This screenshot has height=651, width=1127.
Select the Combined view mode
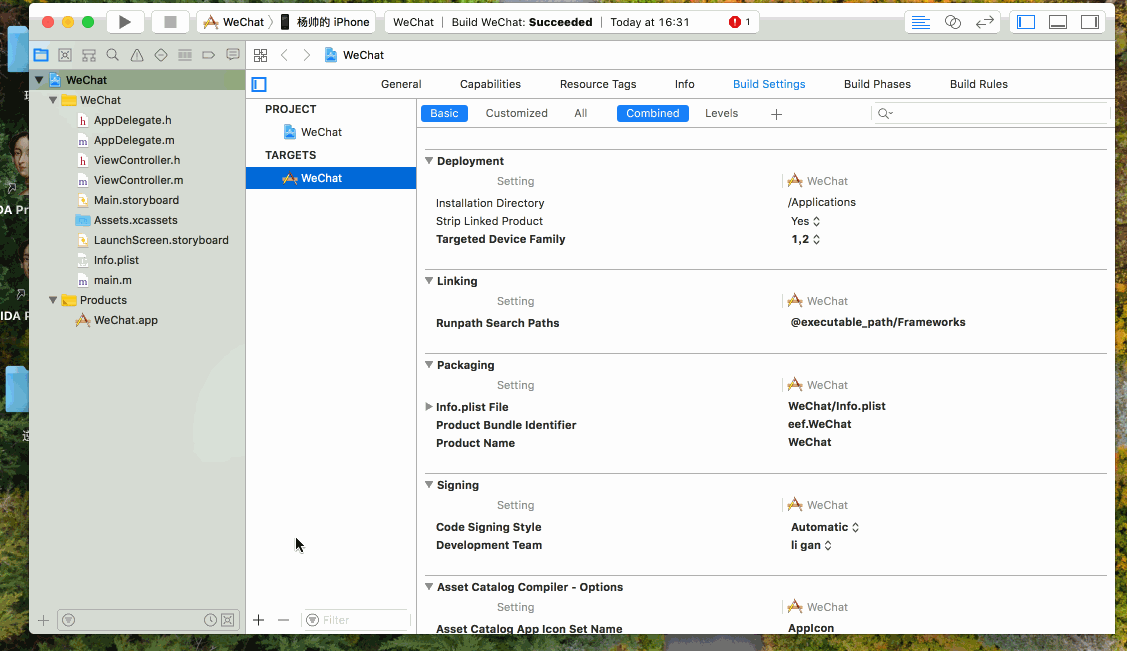coord(653,114)
